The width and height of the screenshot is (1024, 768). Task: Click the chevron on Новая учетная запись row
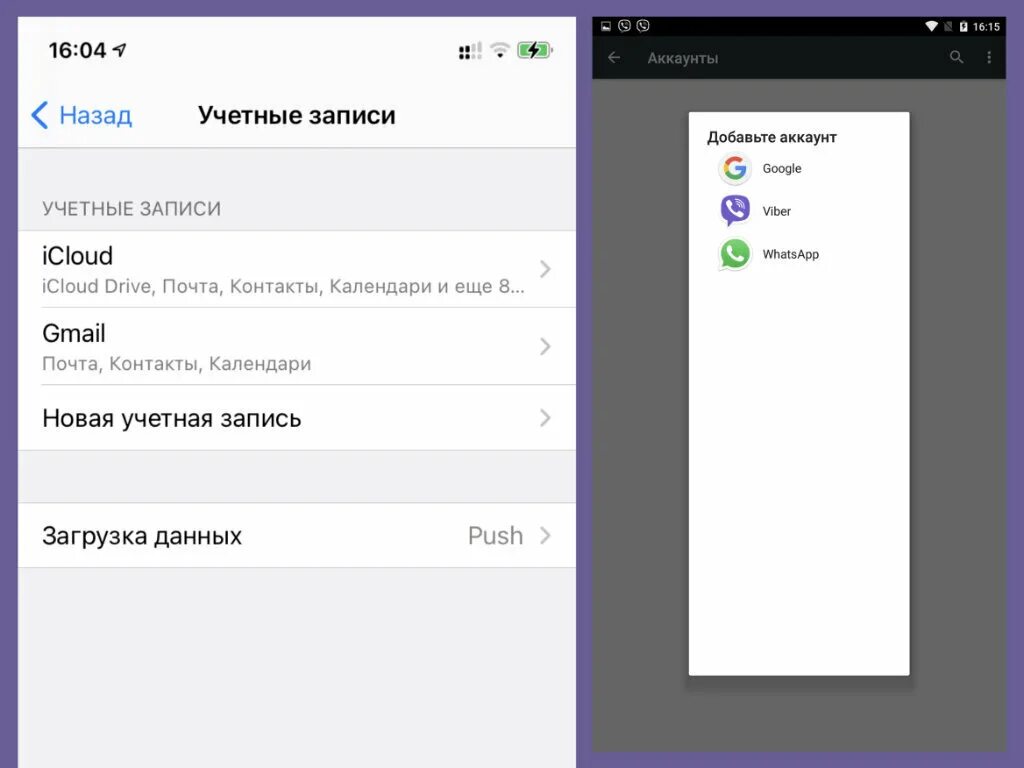click(545, 418)
